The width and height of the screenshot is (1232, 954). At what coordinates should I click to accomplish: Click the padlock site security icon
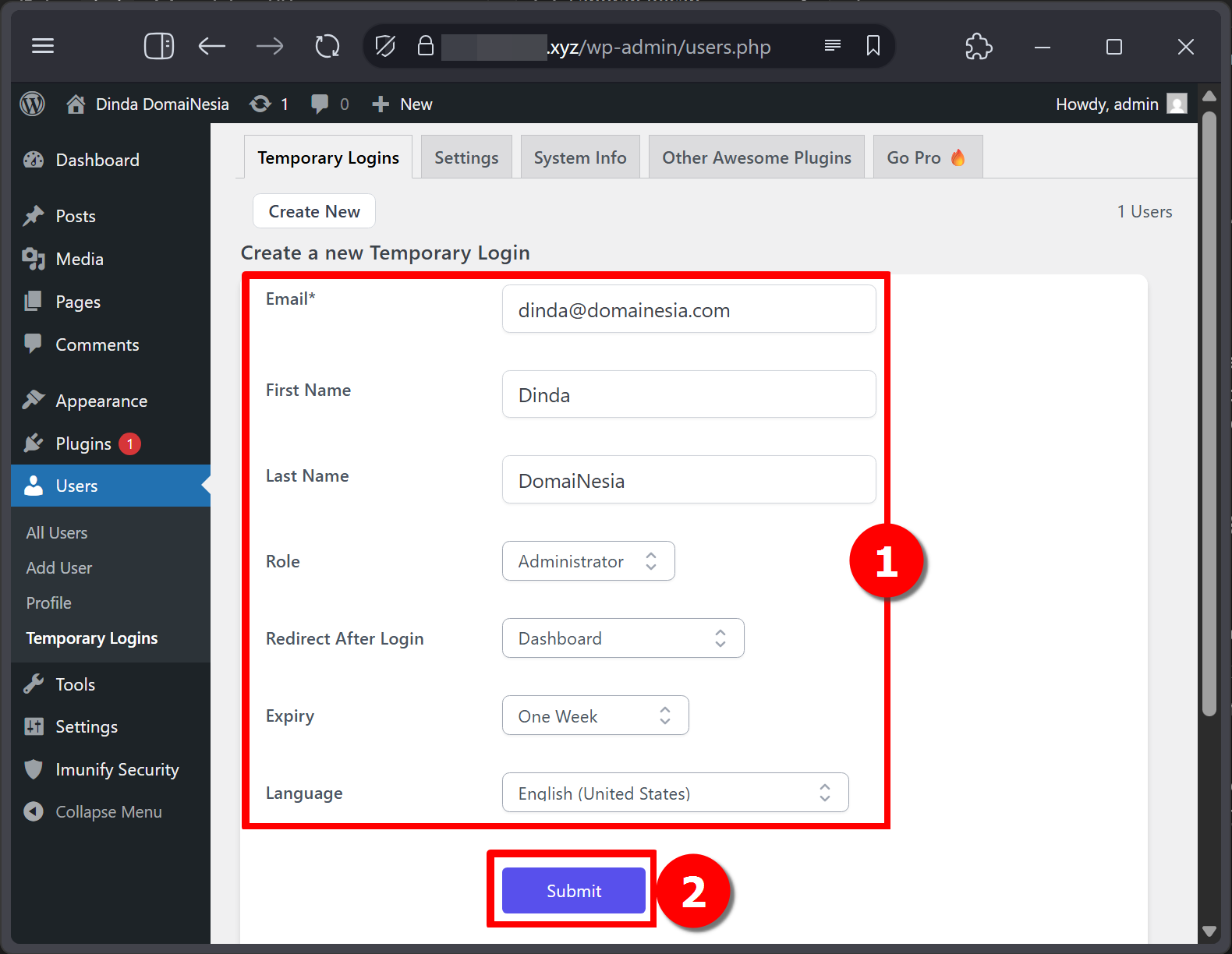[425, 45]
